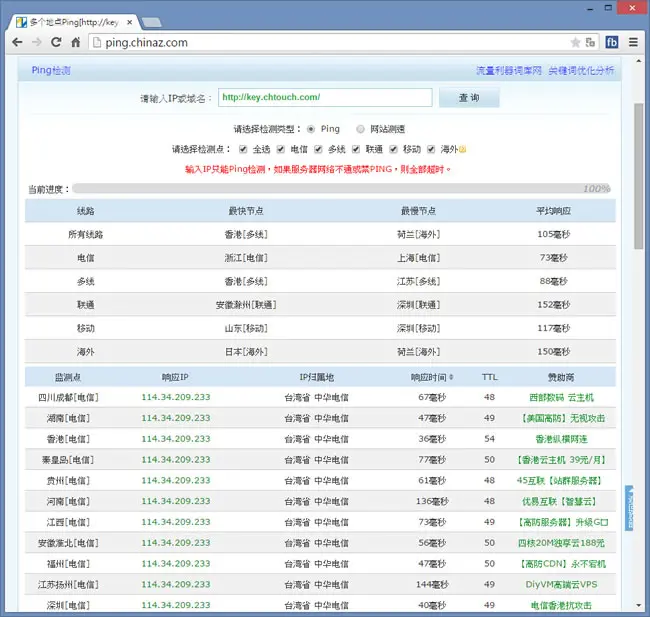Image resolution: width=650 pixels, height=617 pixels.
Task: Uncheck the 海外 checkbox
Action: pos(431,149)
